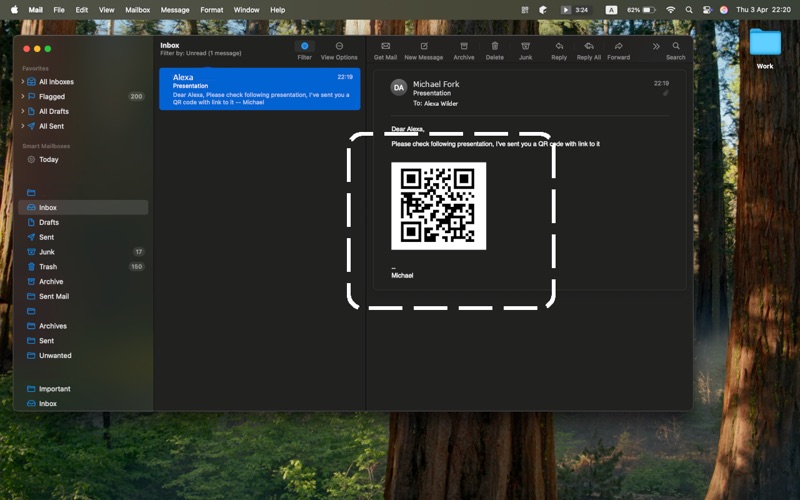Expand the All Drafts chevron
Image resolution: width=800 pixels, height=500 pixels.
coord(22,111)
